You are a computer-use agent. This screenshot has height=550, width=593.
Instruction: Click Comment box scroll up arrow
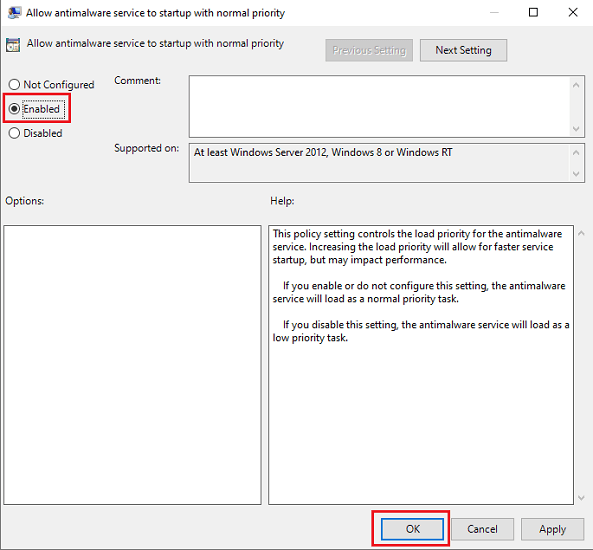point(576,85)
